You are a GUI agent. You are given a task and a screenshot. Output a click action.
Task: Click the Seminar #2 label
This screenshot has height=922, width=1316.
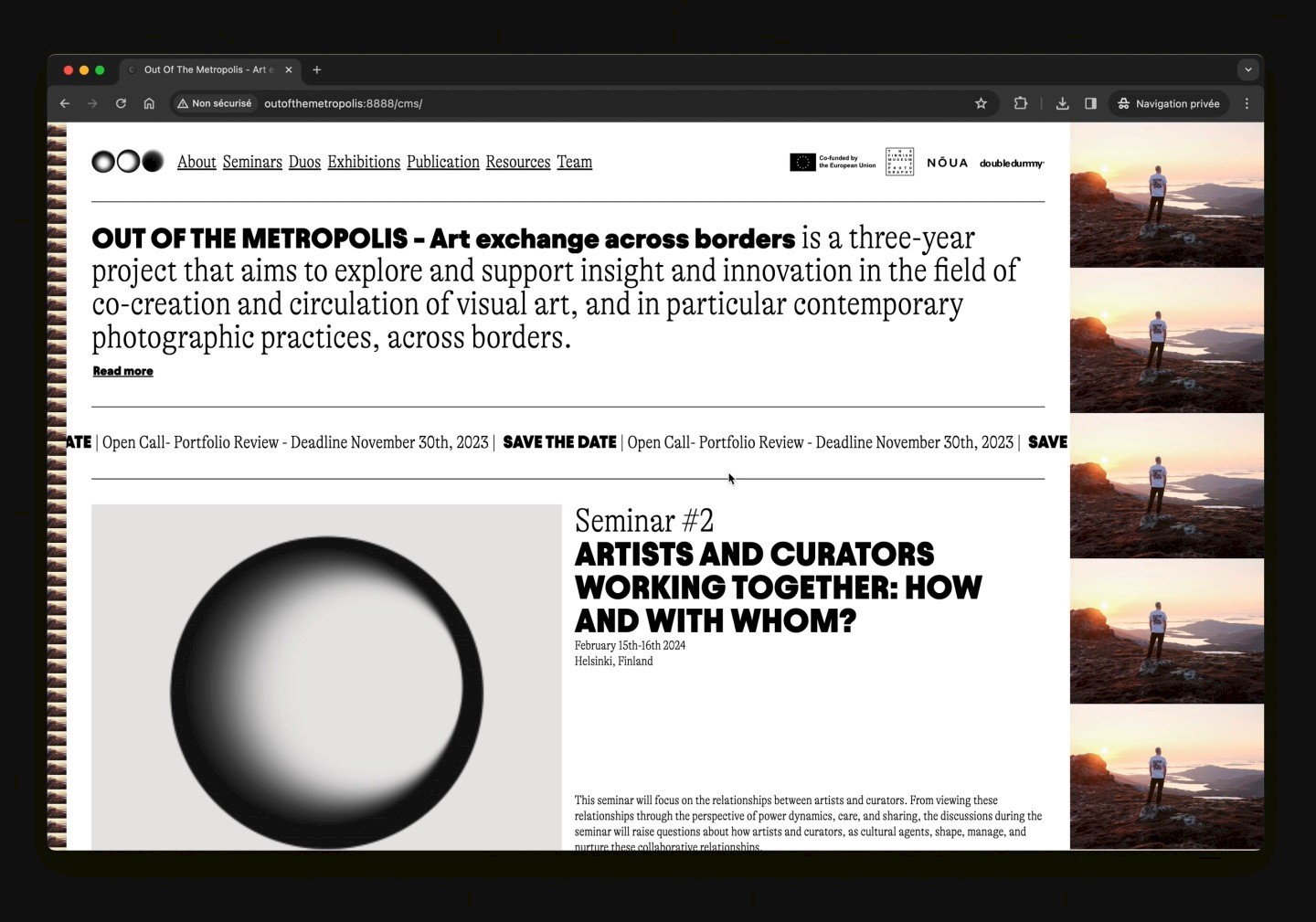tap(644, 521)
